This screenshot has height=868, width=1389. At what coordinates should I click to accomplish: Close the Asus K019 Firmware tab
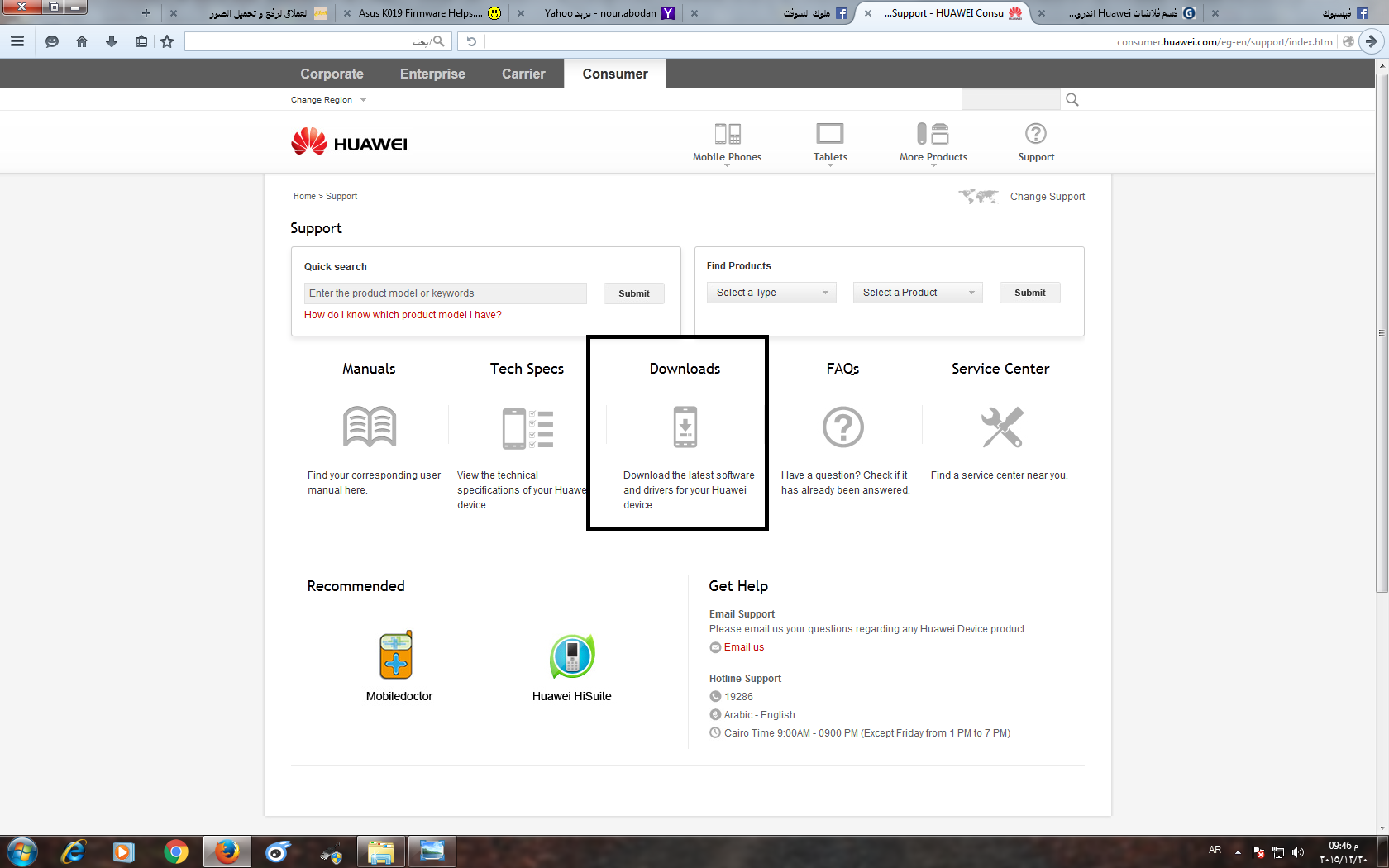(x=347, y=13)
